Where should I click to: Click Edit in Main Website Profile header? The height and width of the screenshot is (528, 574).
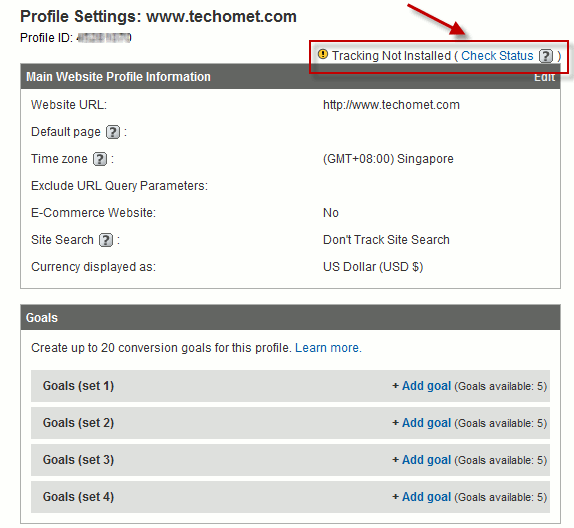coord(544,77)
